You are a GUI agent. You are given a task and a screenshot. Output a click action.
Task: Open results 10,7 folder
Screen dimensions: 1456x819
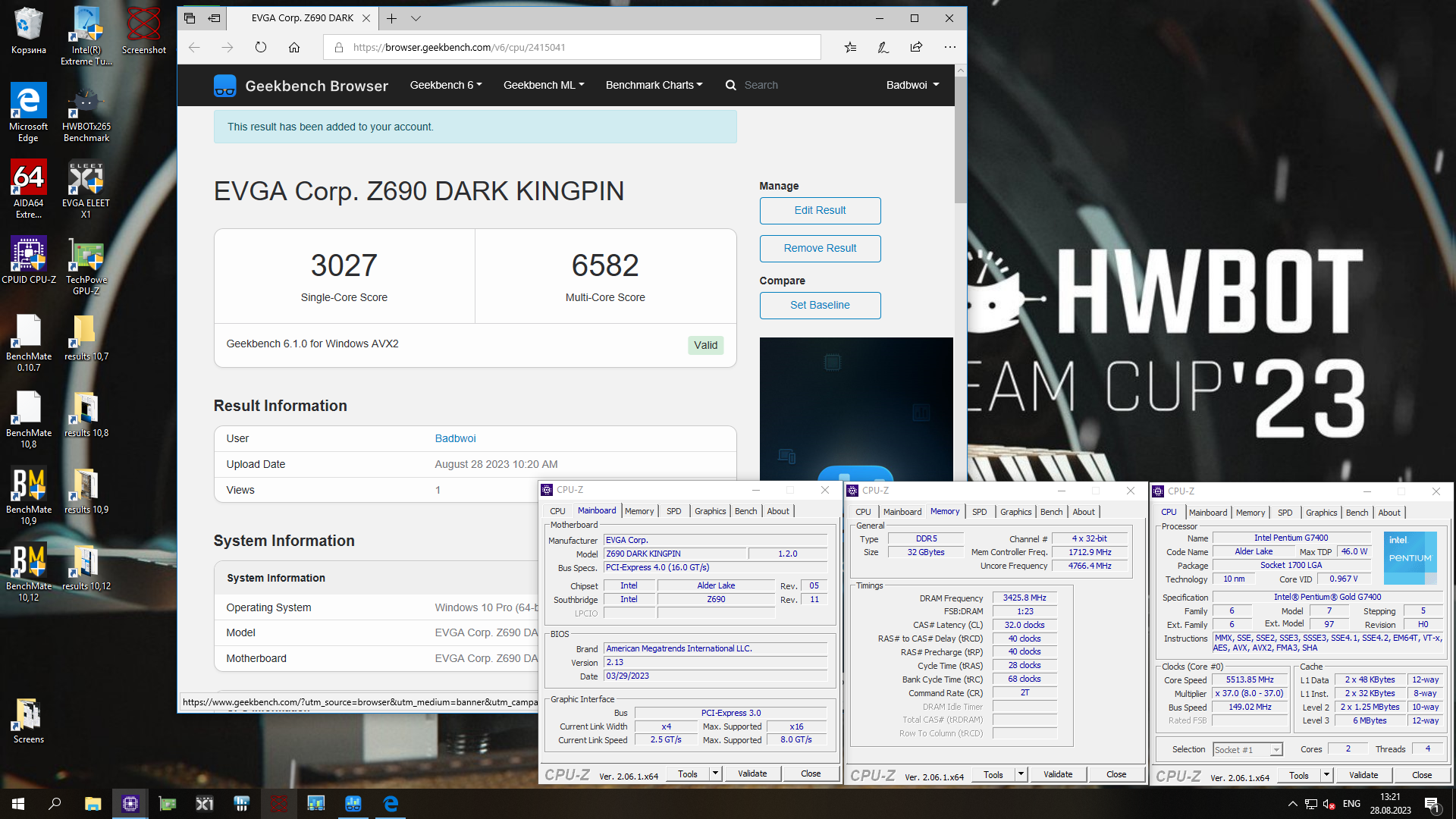[86, 337]
